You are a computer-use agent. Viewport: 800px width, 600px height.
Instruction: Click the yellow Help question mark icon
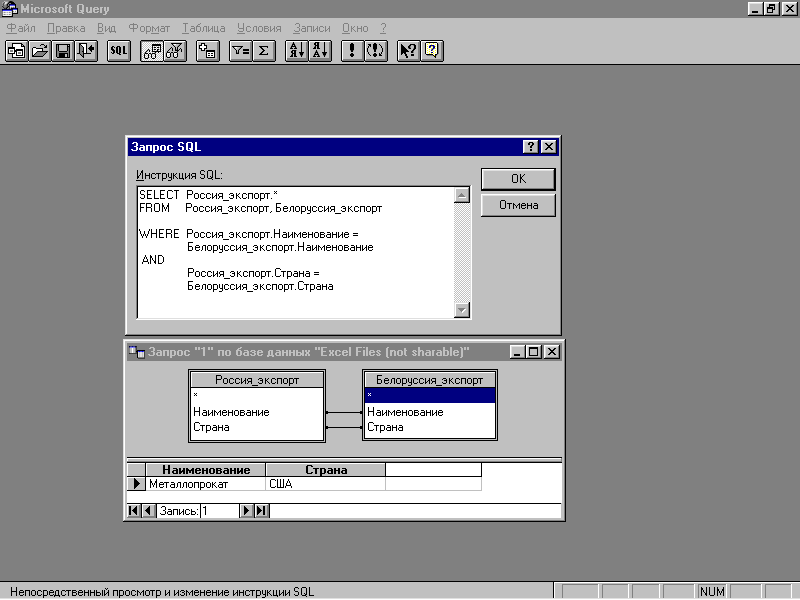432,51
